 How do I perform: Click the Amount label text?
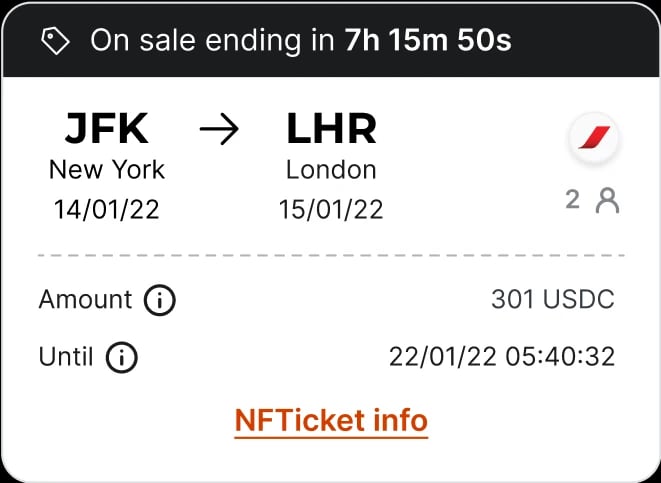(85, 299)
